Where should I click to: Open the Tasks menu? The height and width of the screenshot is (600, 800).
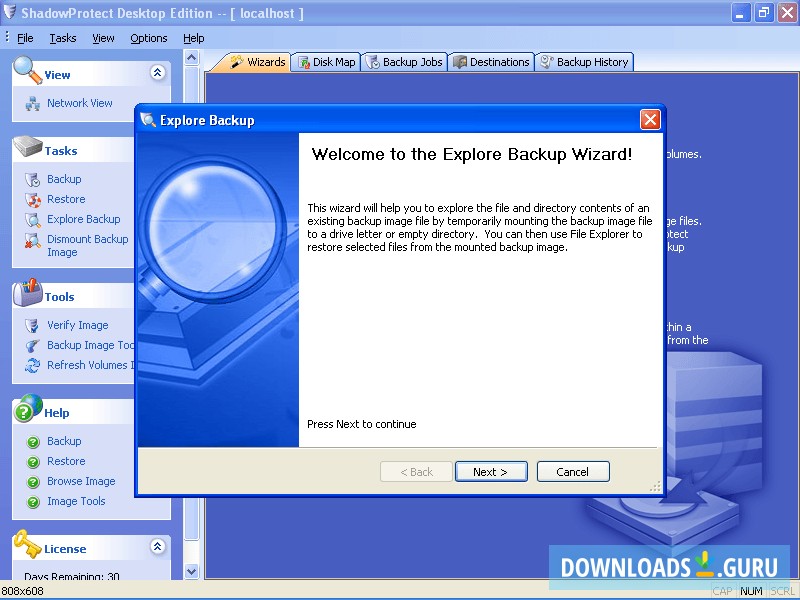click(x=63, y=38)
